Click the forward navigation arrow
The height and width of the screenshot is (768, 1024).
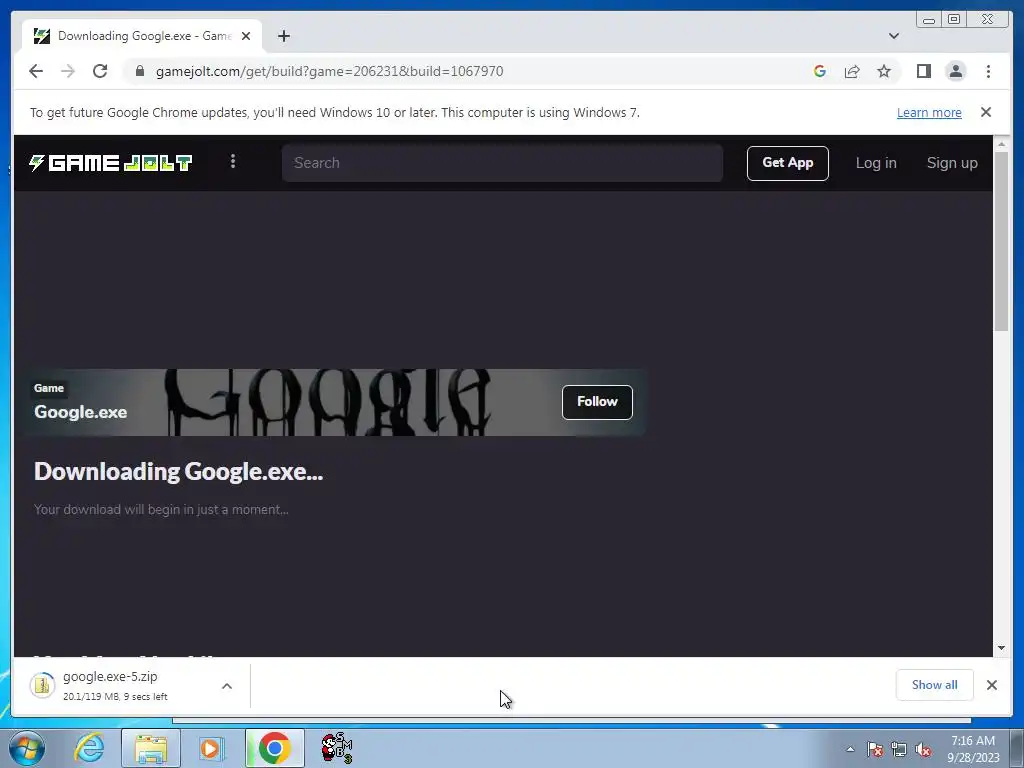pos(68,71)
